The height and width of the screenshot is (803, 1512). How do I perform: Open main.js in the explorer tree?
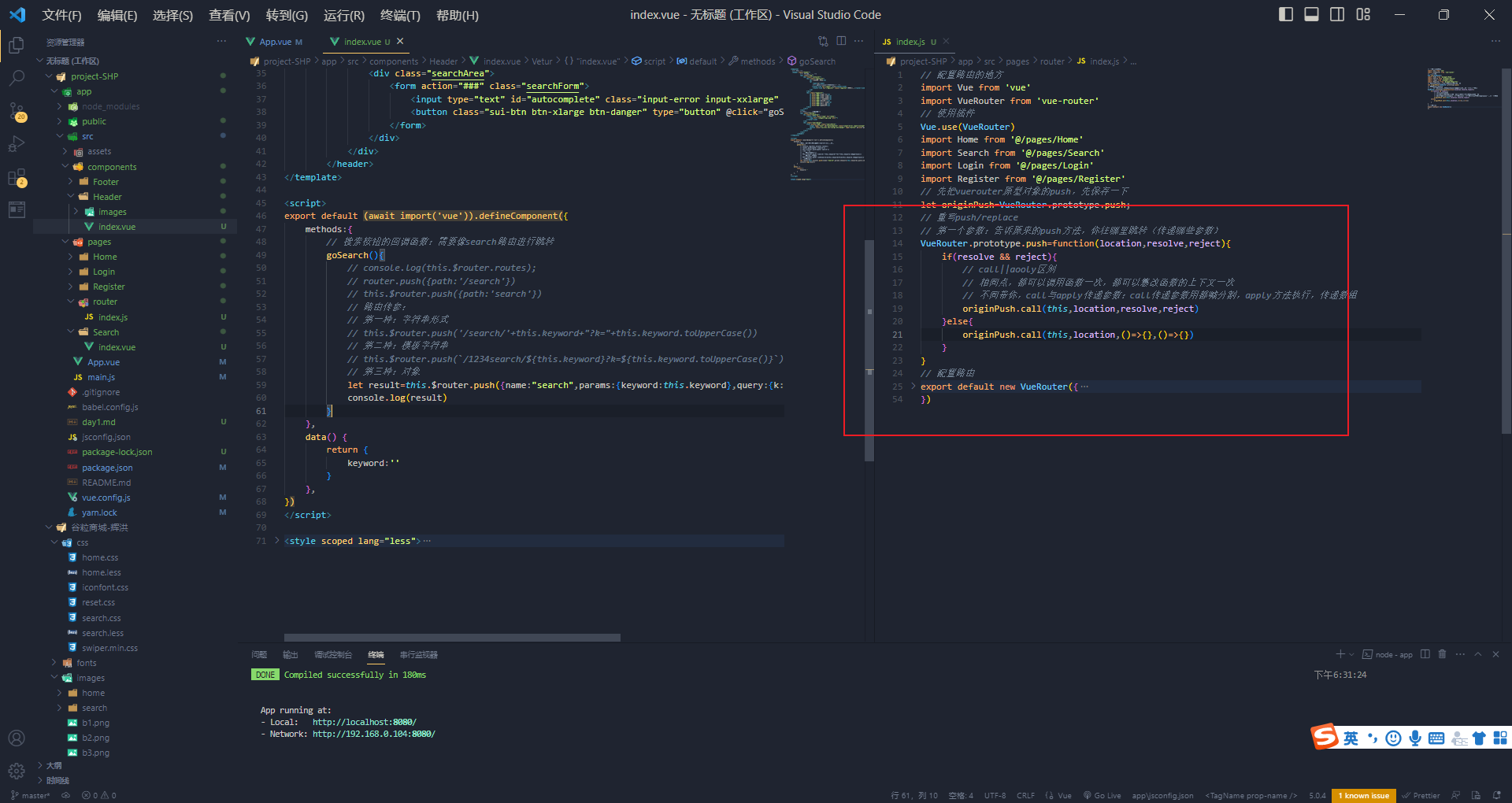click(101, 377)
